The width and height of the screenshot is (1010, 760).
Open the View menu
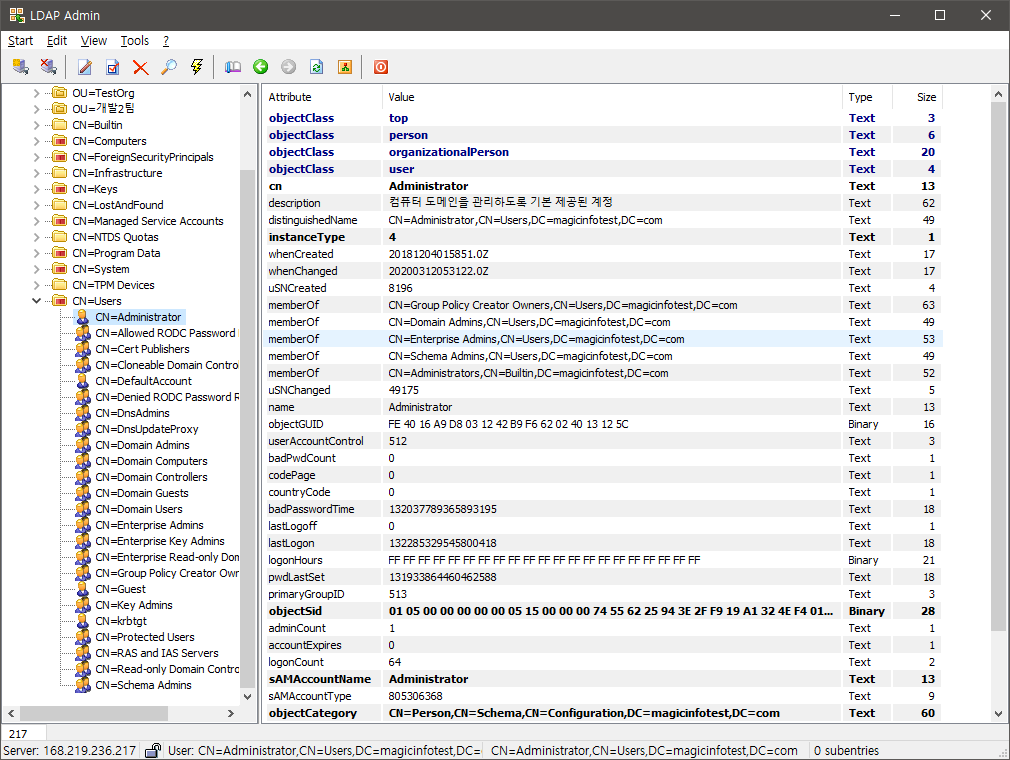coord(94,41)
